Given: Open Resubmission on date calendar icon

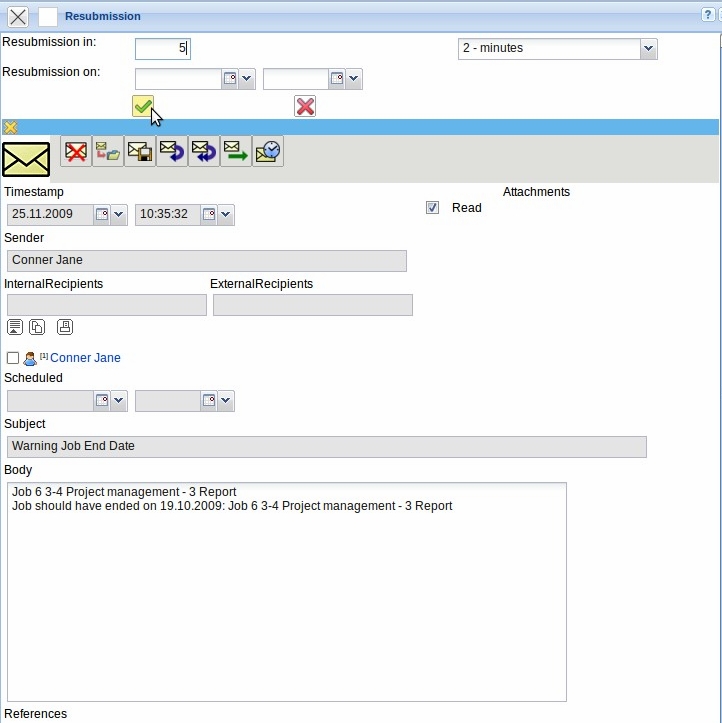Looking at the screenshot, I should [230, 78].
